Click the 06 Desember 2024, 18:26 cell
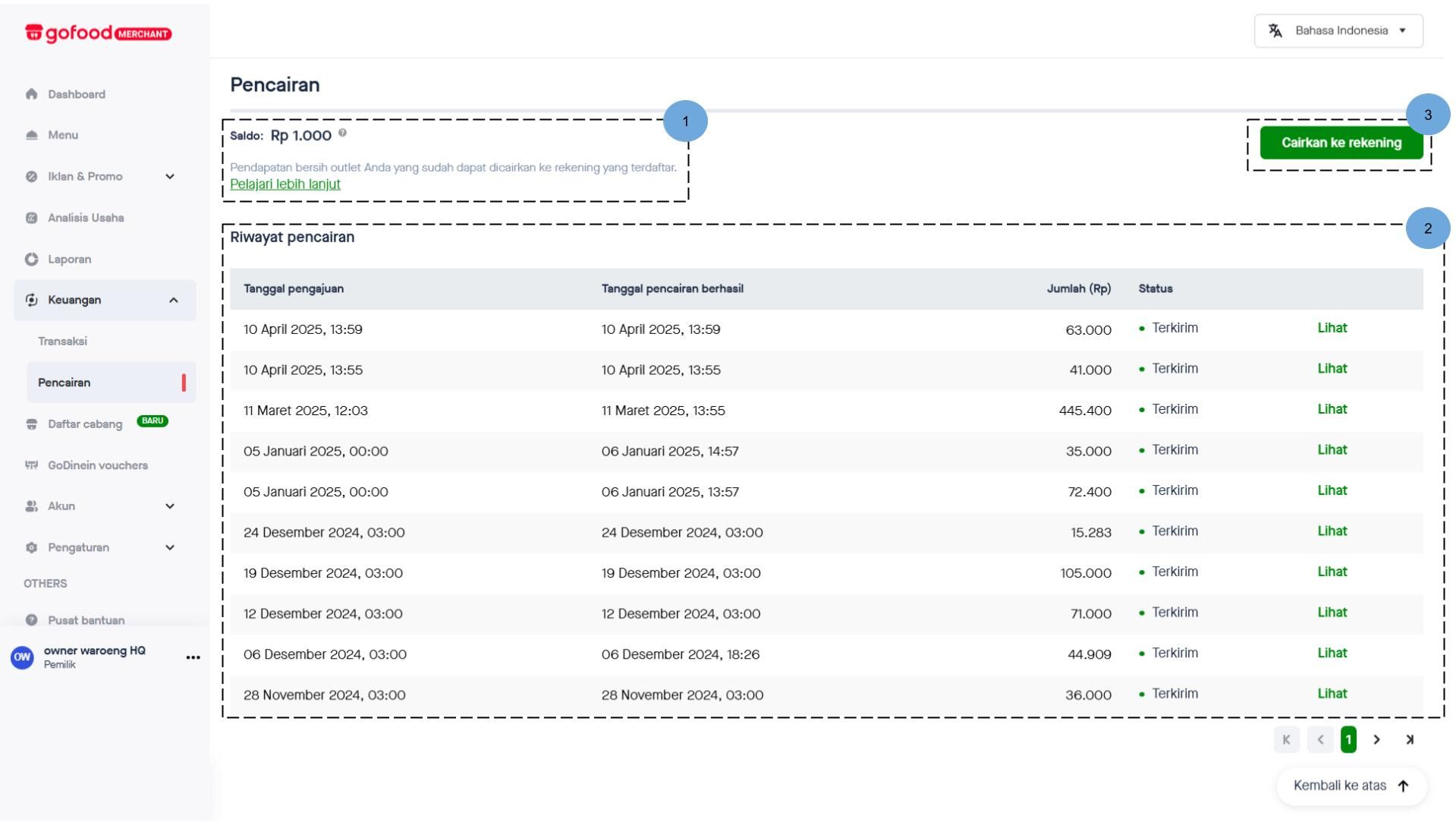This screenshot has height=825, width=1456. (x=681, y=655)
